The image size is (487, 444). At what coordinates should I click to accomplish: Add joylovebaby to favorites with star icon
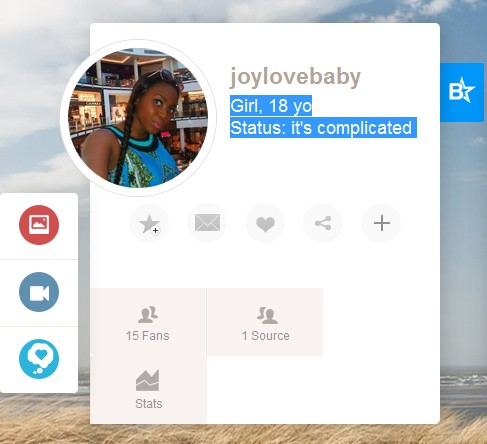point(149,223)
